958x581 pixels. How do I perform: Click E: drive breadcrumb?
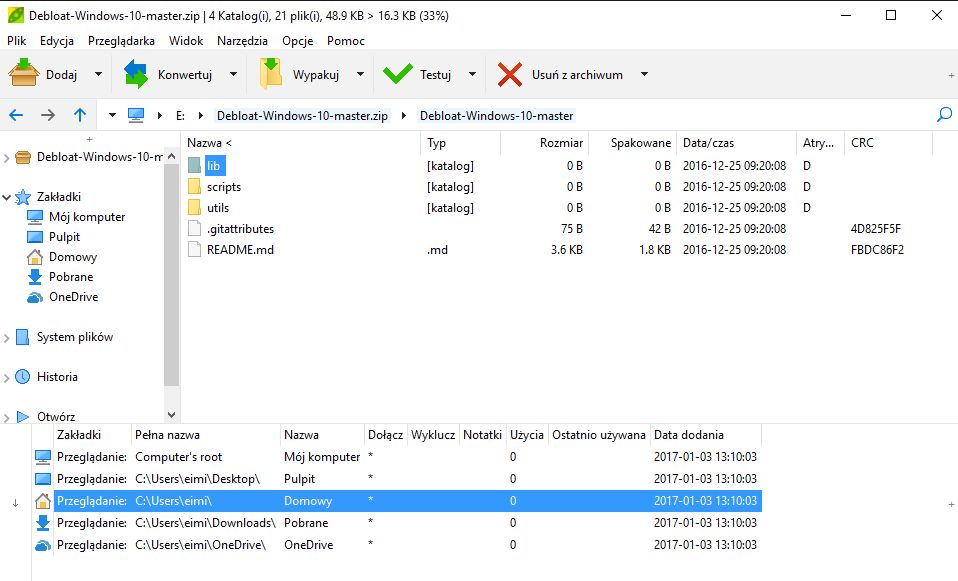click(180, 115)
